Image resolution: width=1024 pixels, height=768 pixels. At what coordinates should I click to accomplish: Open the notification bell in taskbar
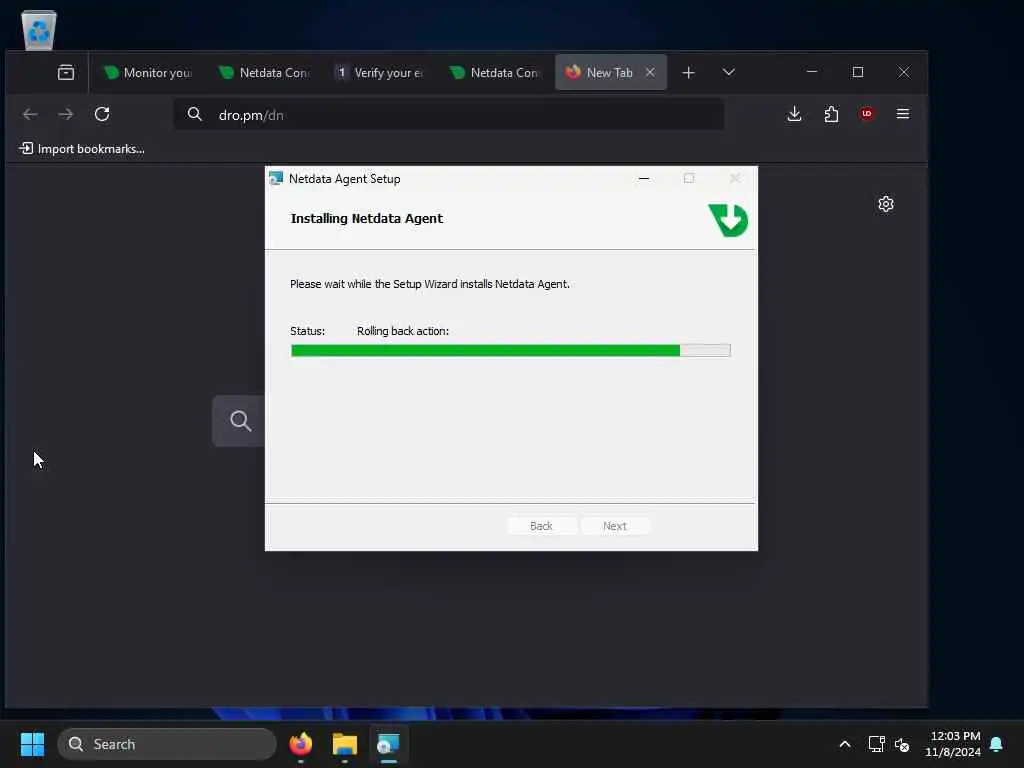[996, 744]
